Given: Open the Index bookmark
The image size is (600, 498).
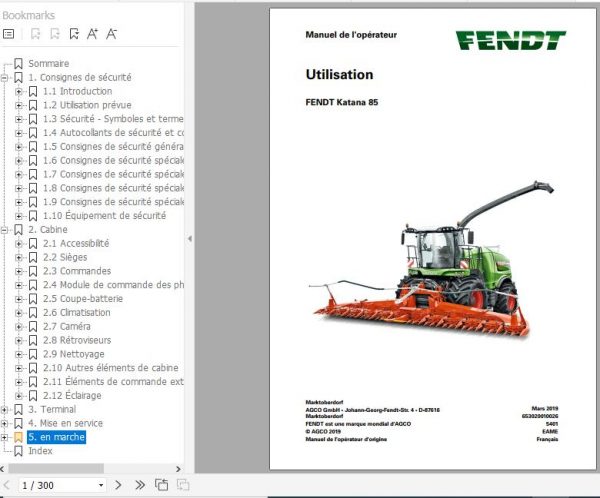Looking at the screenshot, I should click(x=40, y=451).
